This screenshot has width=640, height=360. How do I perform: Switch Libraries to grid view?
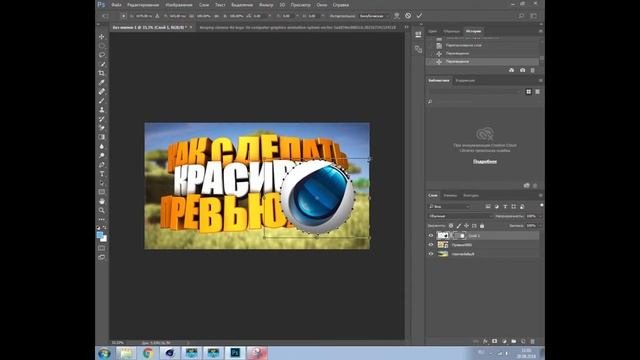[529, 92]
